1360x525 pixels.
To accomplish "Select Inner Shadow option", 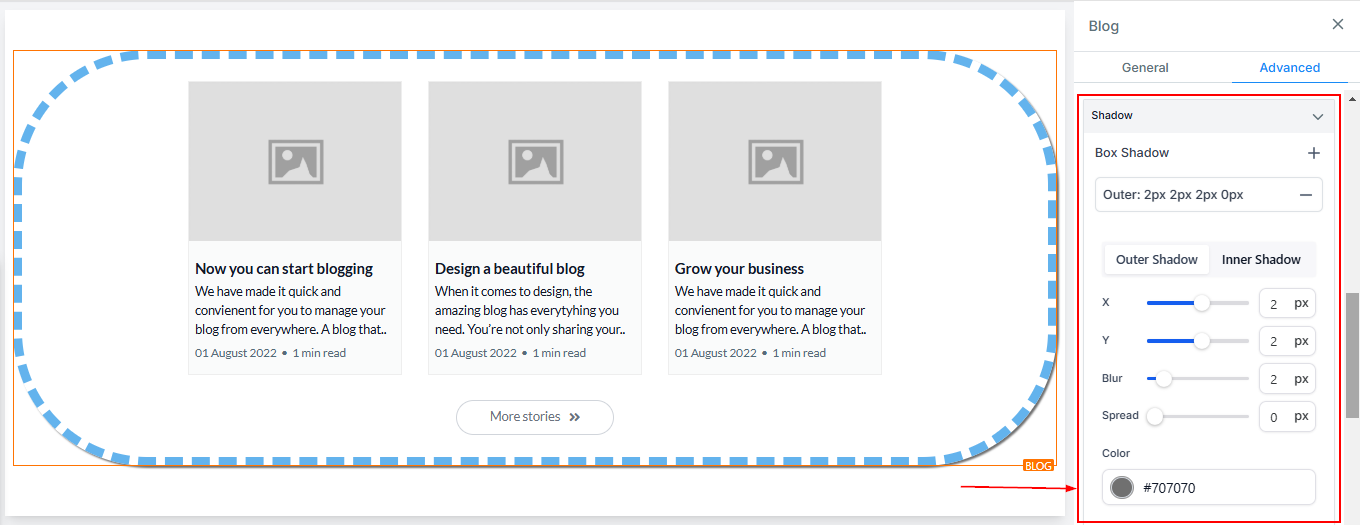I will (1261, 260).
